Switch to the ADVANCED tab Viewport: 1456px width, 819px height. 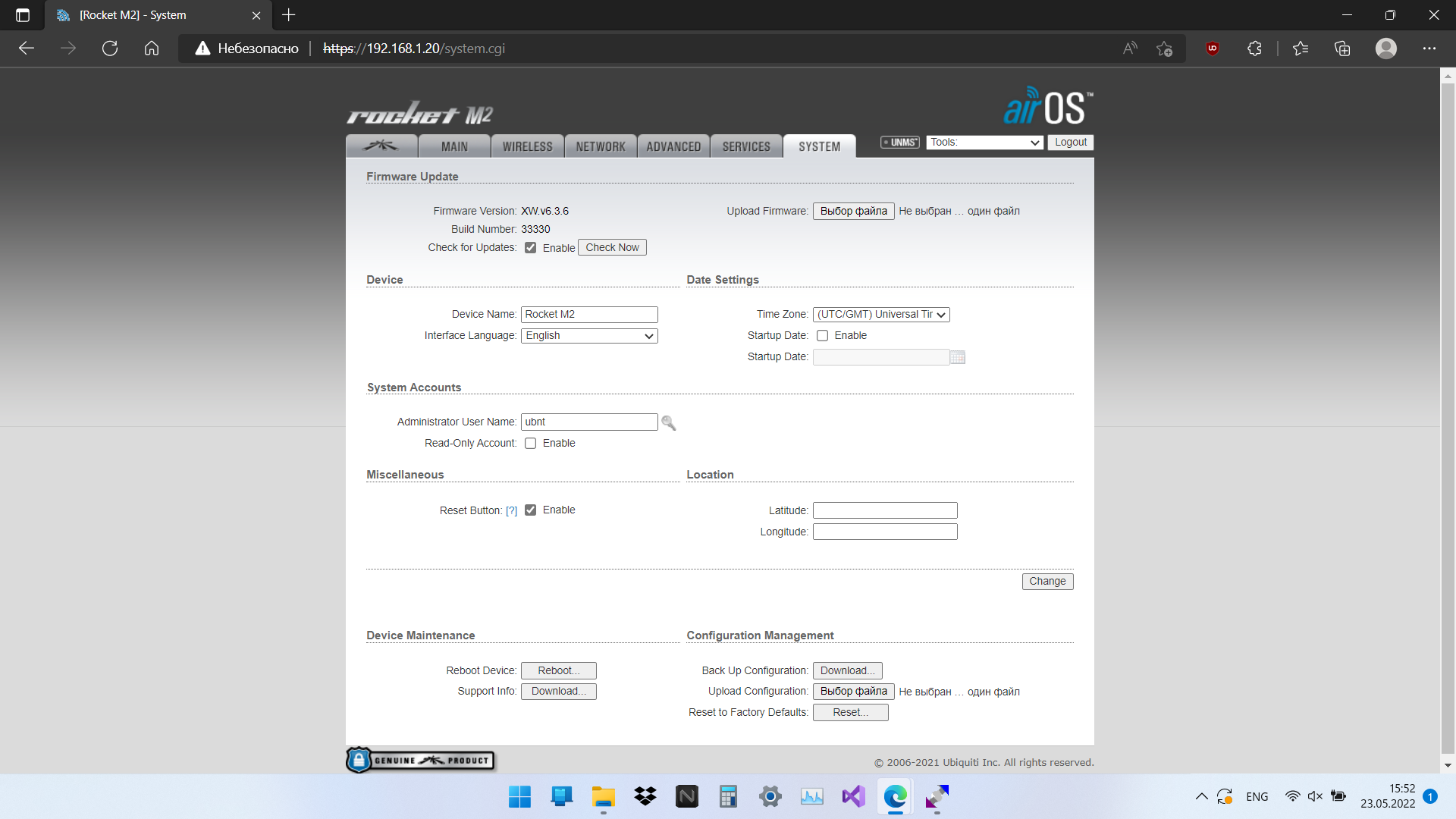coord(673,146)
